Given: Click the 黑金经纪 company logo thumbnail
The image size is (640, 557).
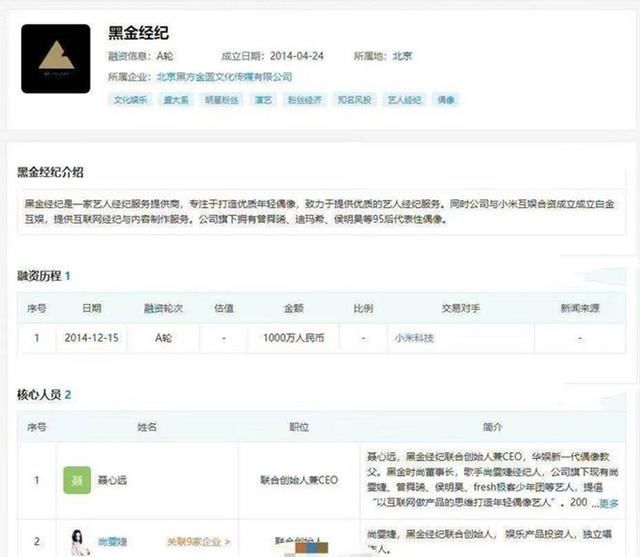Looking at the screenshot, I should coord(56,59).
